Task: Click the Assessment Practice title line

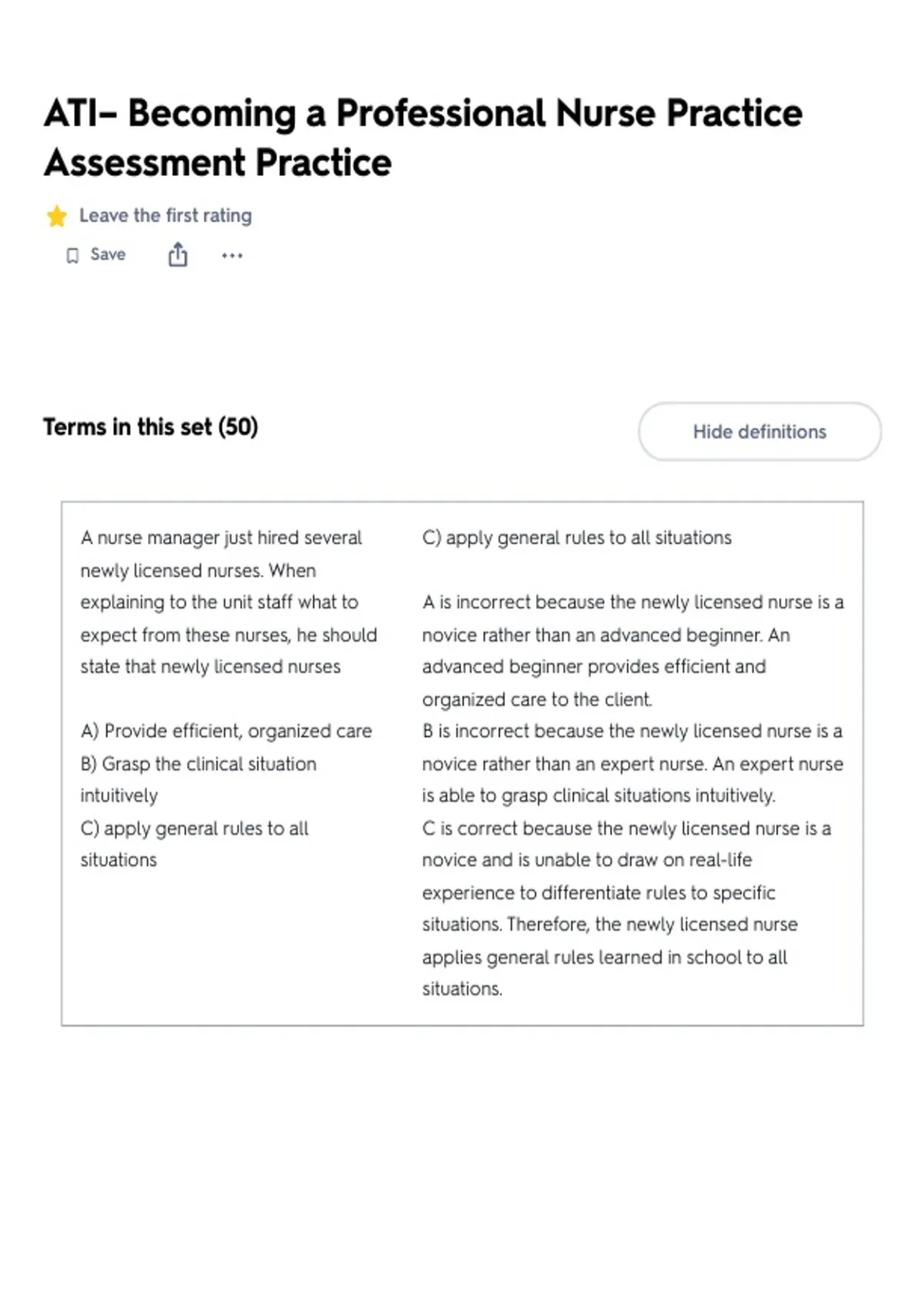Action: [x=218, y=162]
